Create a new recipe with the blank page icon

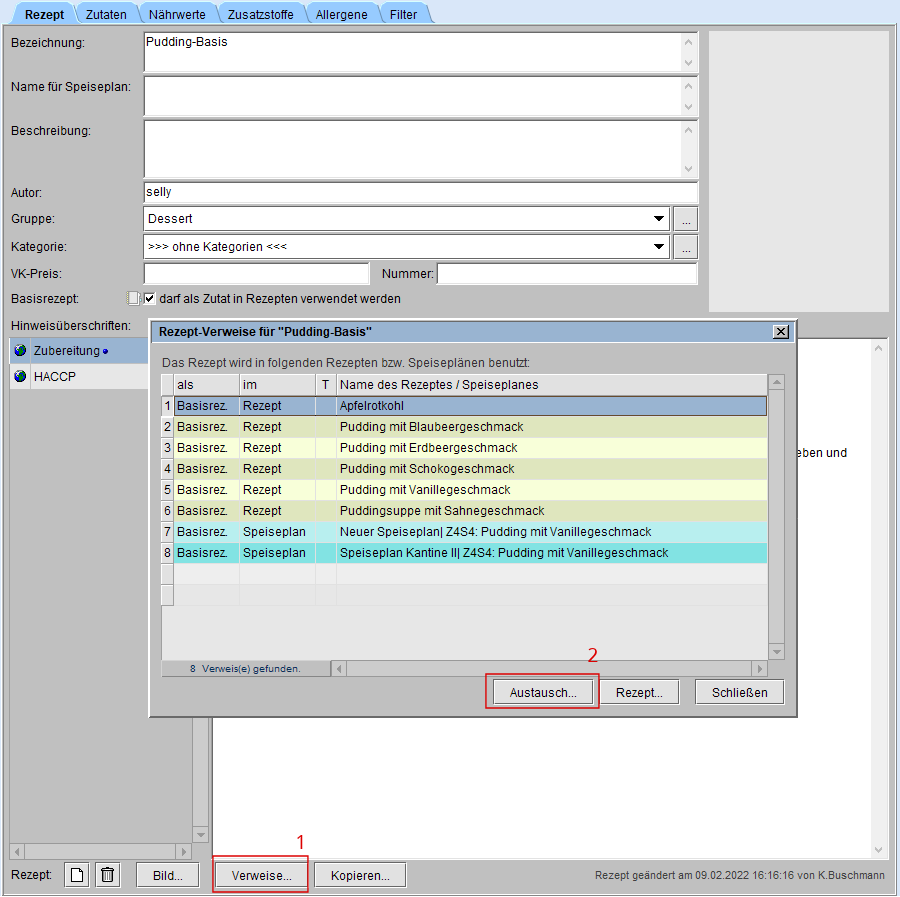tap(77, 875)
